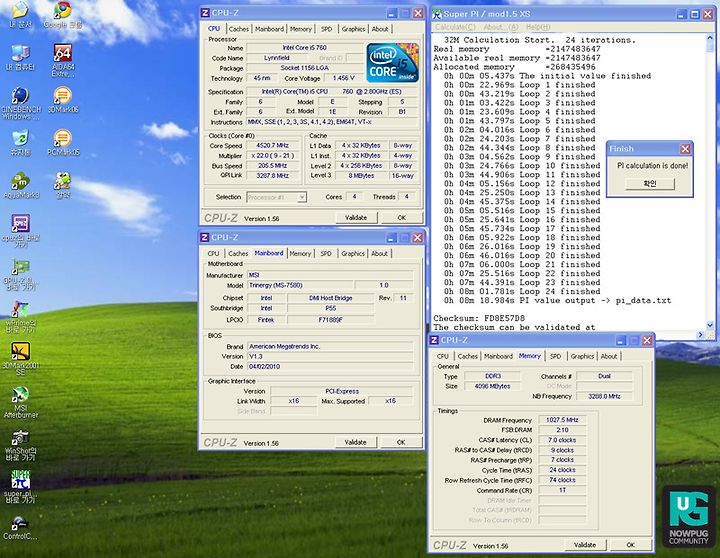Select the AquaMark3 desktop icon
The width and height of the screenshot is (720, 558).
(21, 186)
